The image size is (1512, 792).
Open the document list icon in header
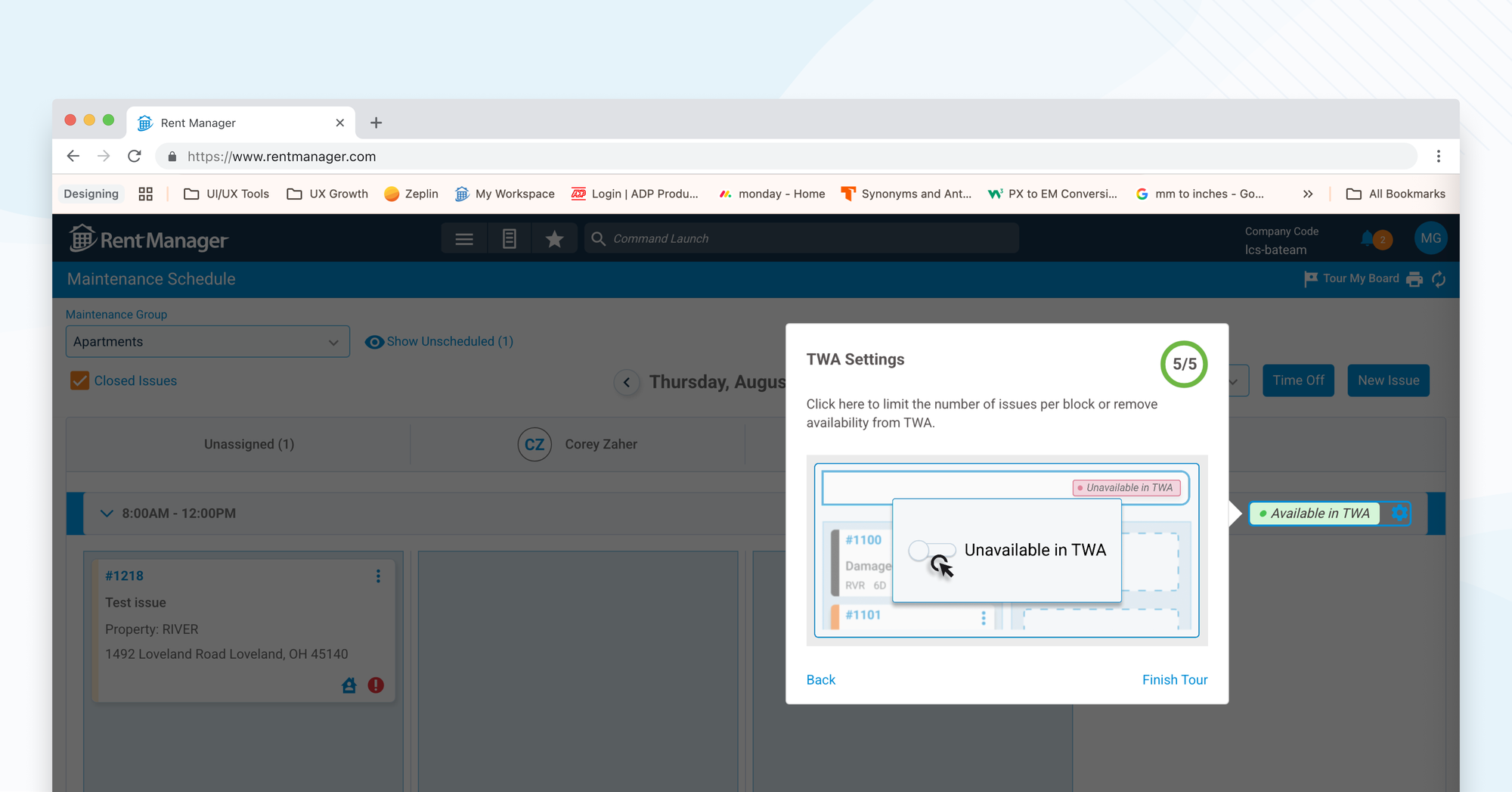tap(510, 239)
